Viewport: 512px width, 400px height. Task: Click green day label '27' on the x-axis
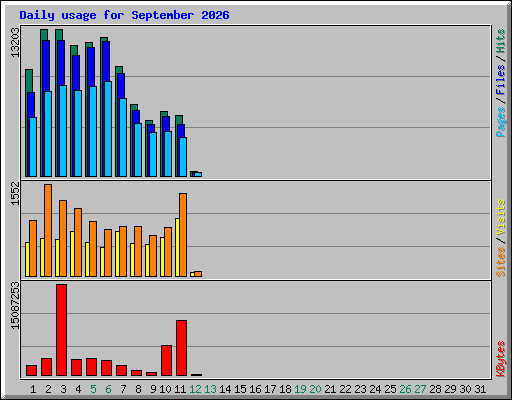(420, 389)
